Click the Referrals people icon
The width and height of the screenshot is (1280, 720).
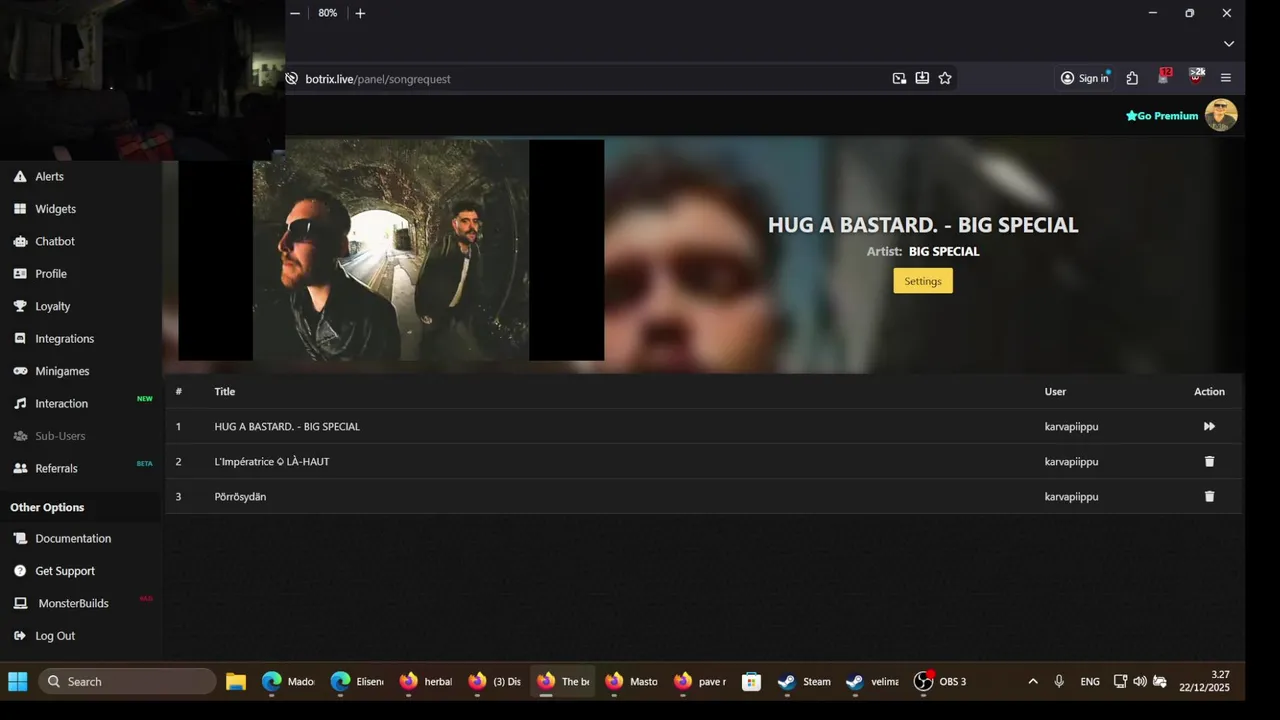(x=20, y=468)
